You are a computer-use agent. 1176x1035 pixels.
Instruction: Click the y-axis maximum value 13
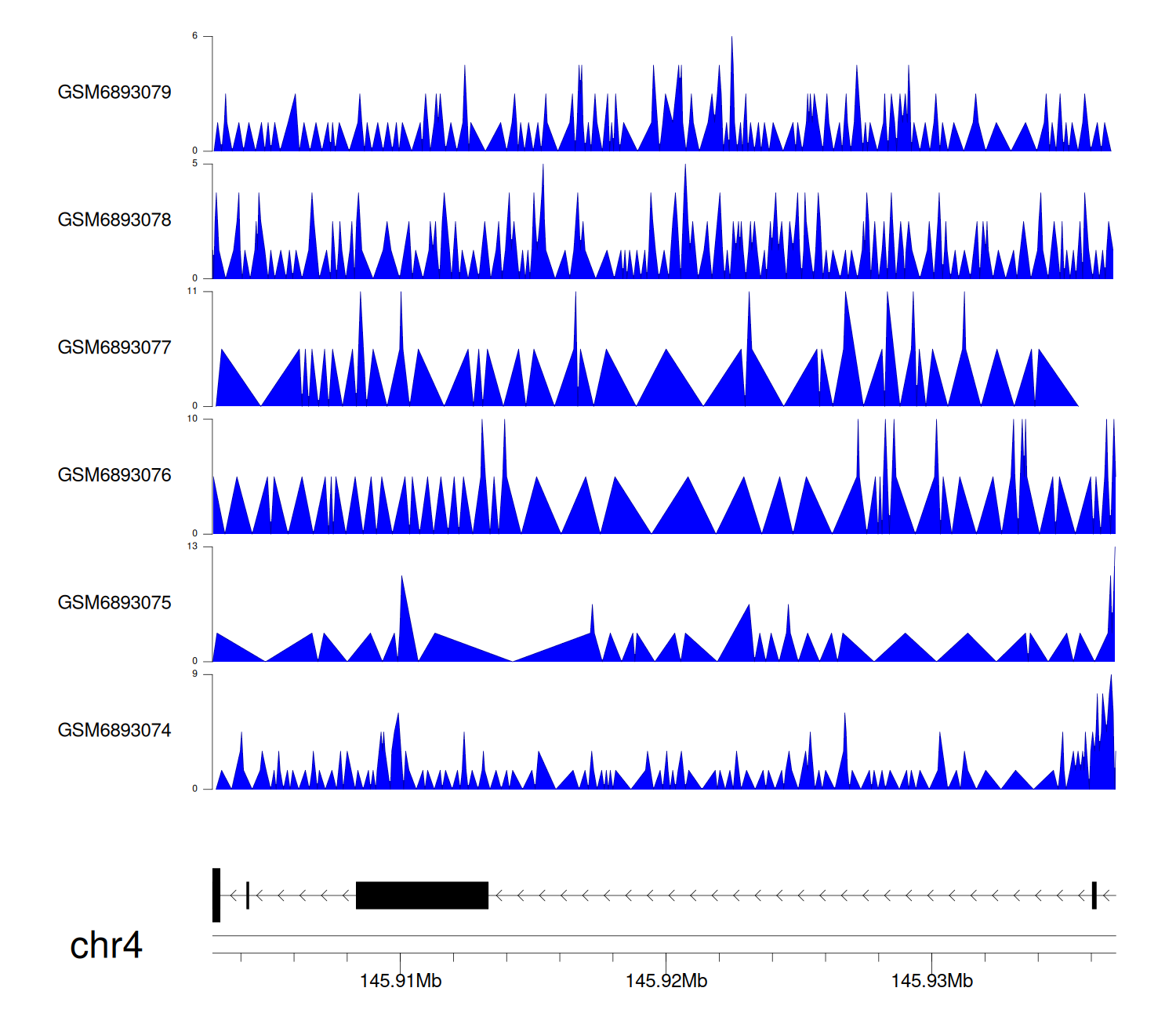[x=192, y=547]
